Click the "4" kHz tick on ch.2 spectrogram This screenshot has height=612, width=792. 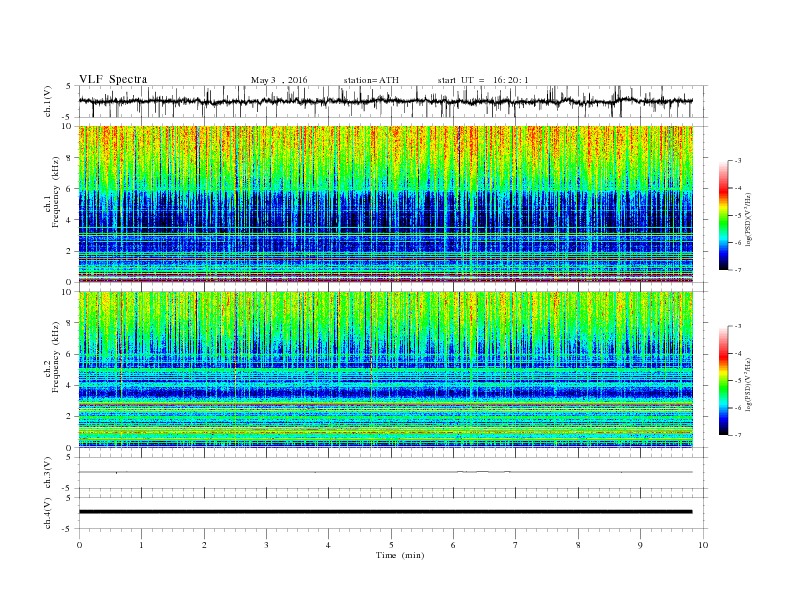[x=69, y=385]
